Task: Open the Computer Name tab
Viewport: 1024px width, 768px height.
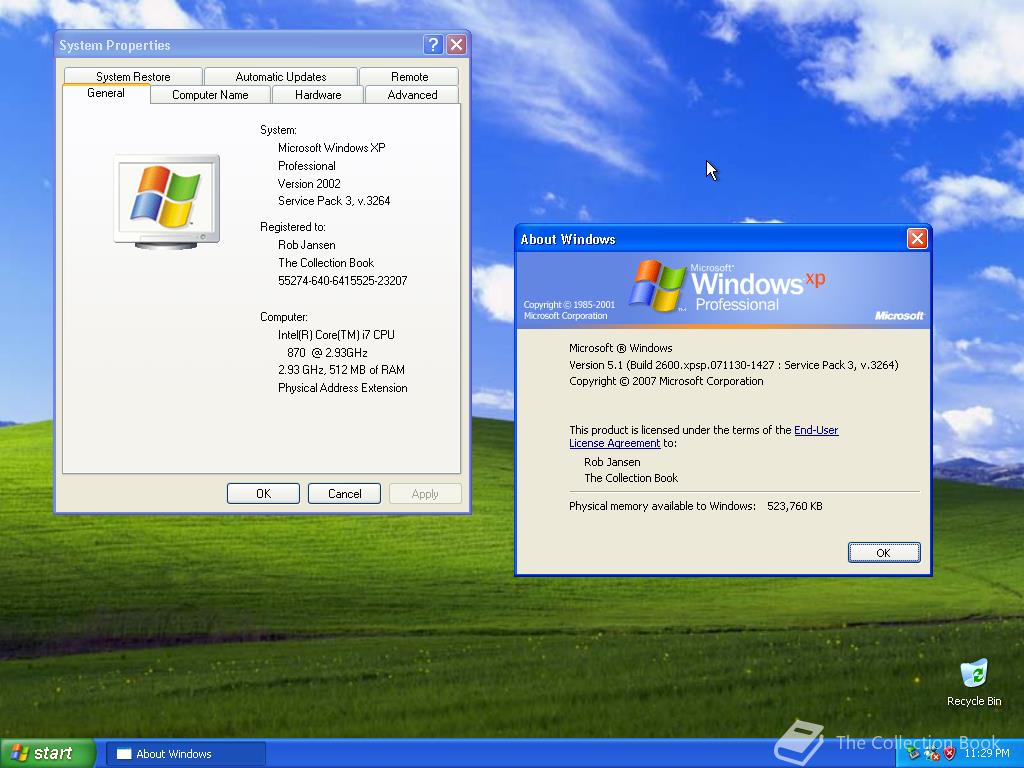Action: [x=210, y=94]
